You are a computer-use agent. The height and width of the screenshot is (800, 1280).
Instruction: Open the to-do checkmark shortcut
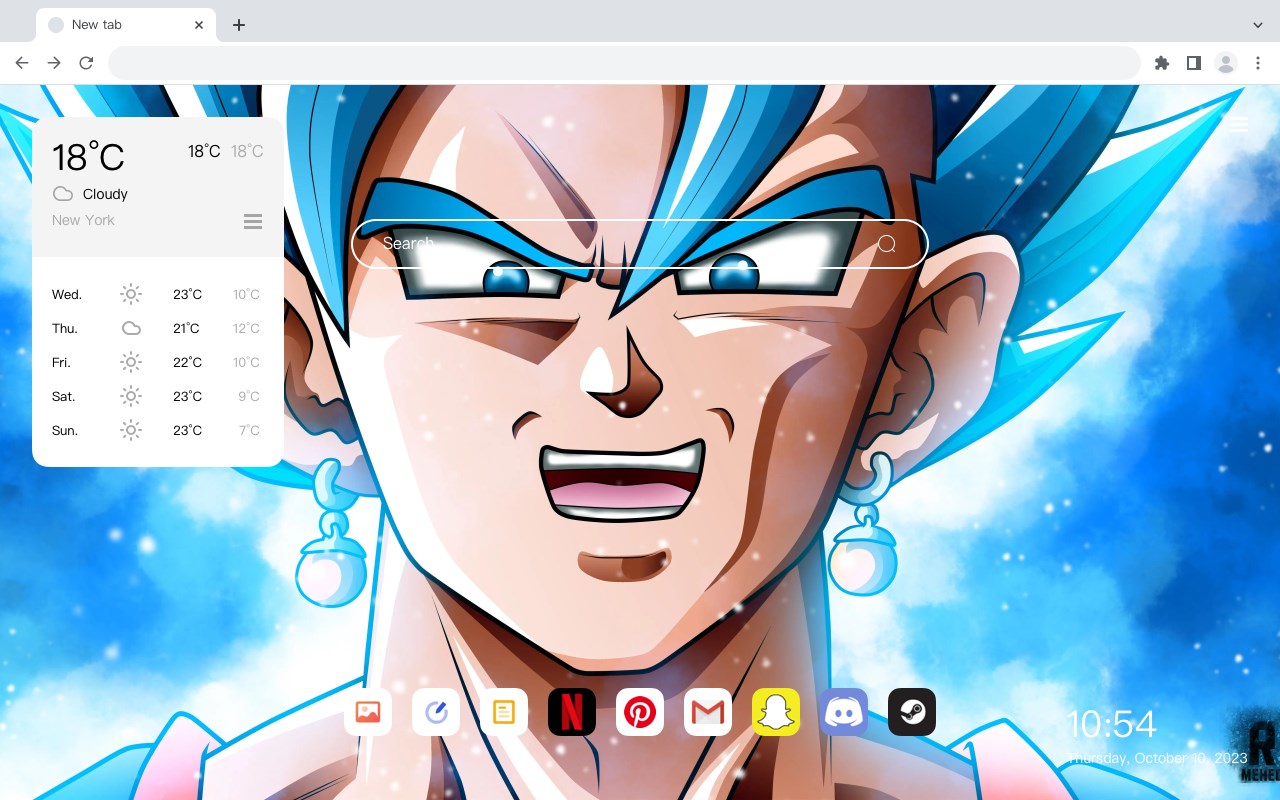[x=436, y=712]
